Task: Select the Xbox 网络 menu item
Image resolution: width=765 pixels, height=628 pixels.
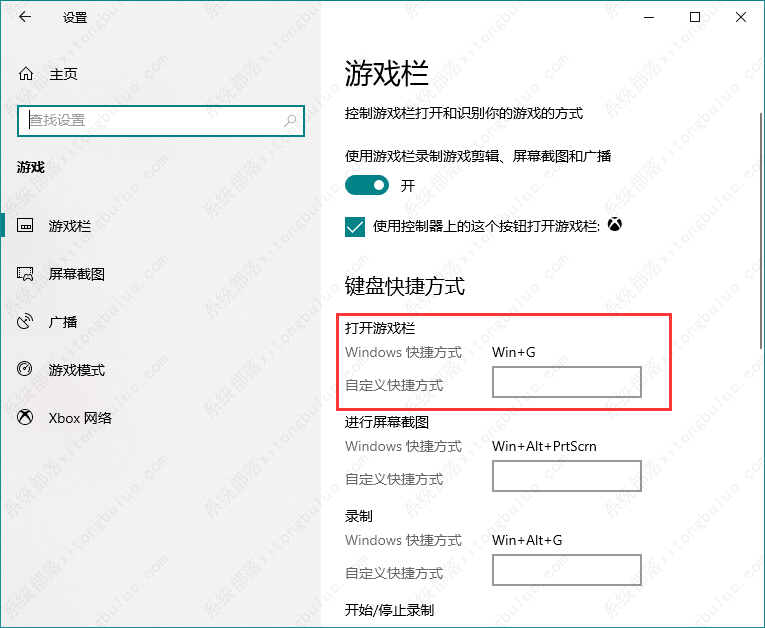Action: tap(80, 418)
